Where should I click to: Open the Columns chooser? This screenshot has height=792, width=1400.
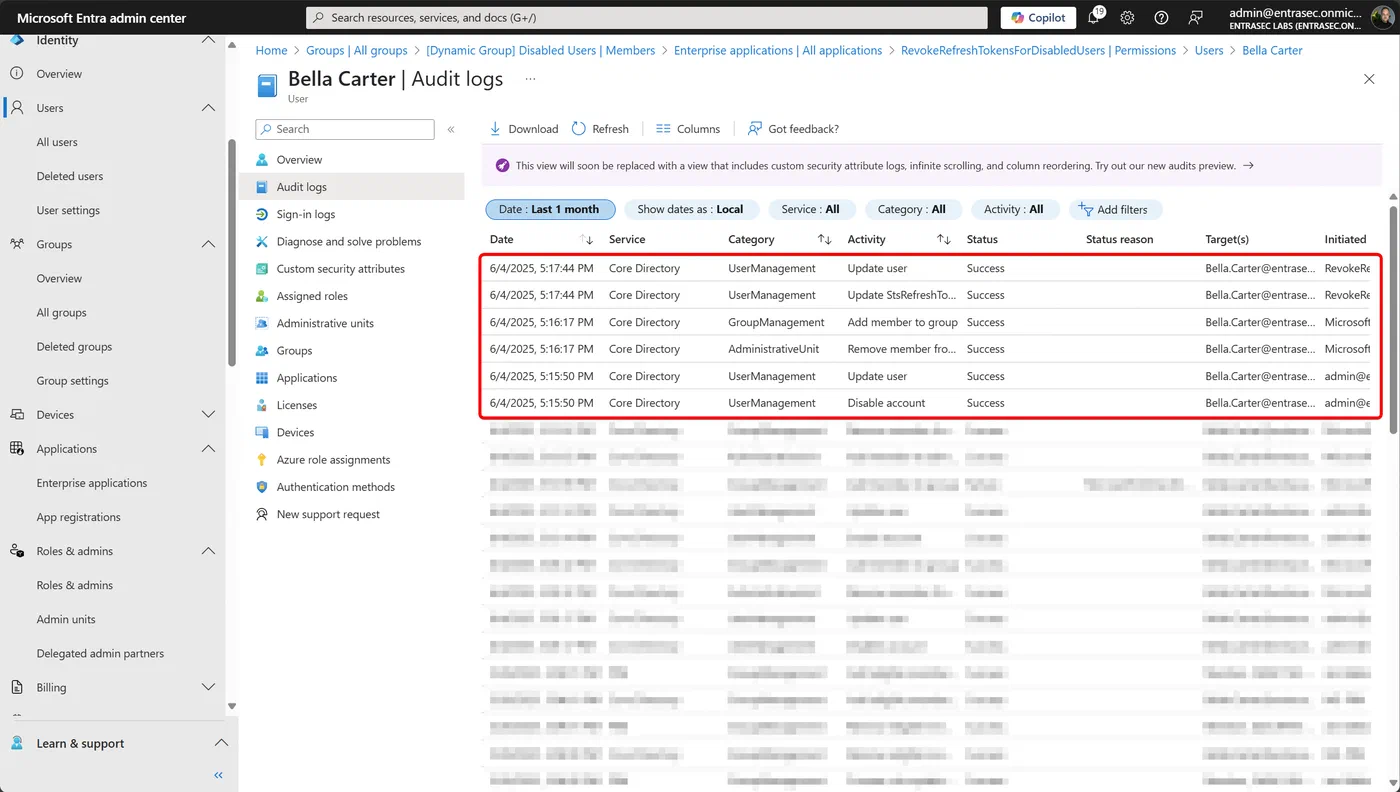688,129
